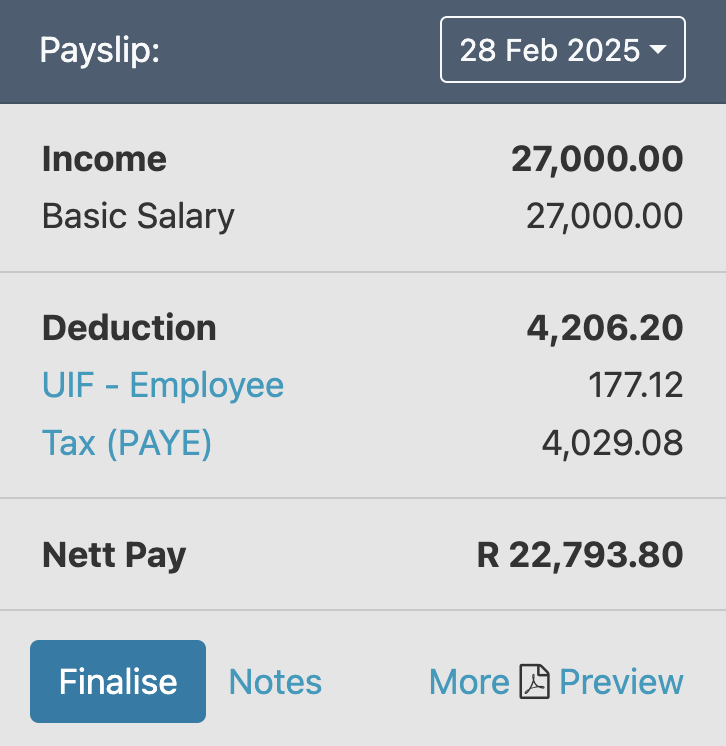Click the Income section heading

click(x=104, y=159)
